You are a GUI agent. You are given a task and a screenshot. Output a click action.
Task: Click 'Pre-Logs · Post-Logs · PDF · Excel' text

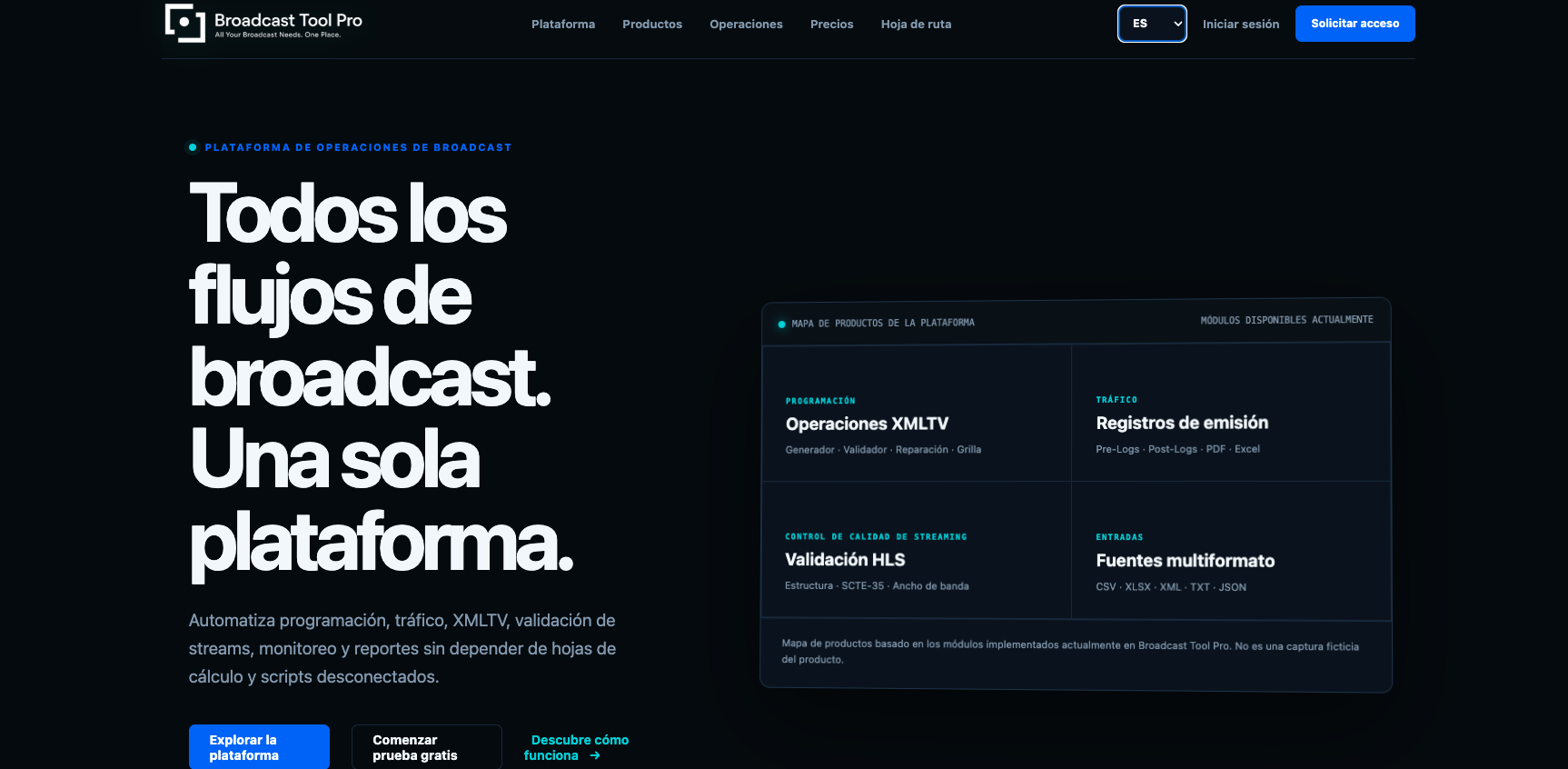click(1177, 449)
